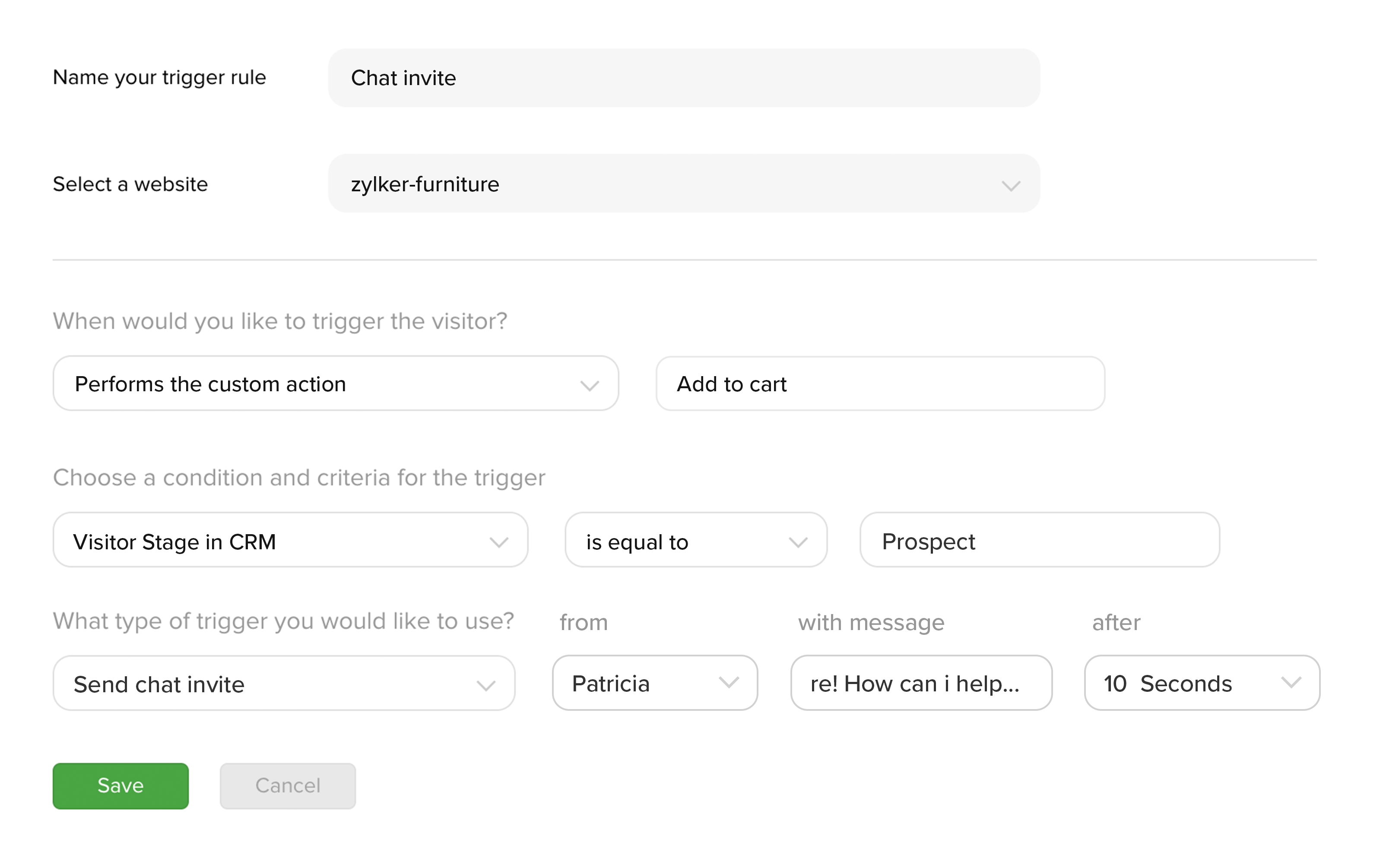This screenshot has height=868, width=1383.
Task: Click the trigger rule name field
Action: pyautogui.click(x=683, y=77)
